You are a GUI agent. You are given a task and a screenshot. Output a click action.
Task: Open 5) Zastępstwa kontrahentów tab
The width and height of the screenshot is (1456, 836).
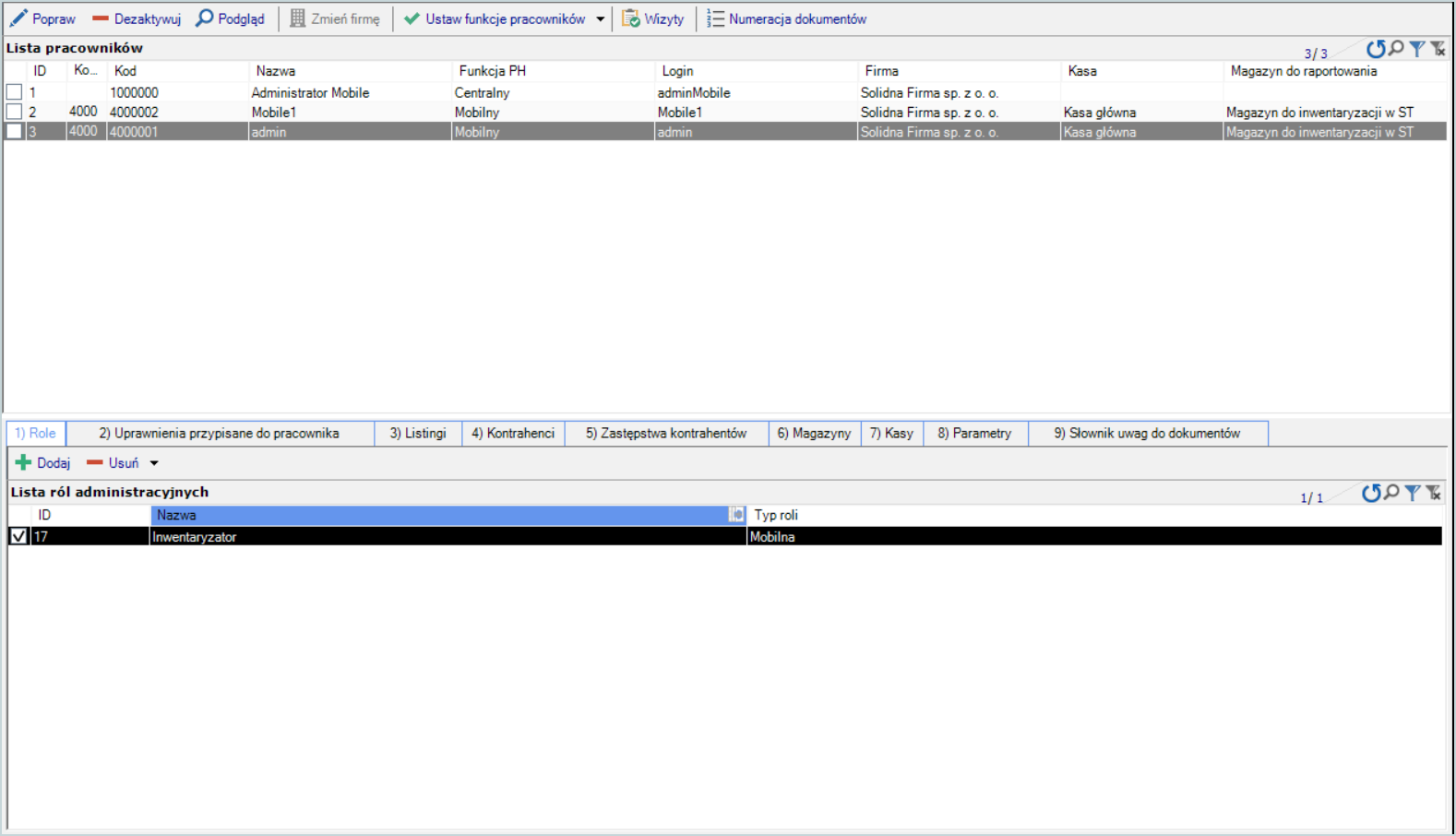666,433
